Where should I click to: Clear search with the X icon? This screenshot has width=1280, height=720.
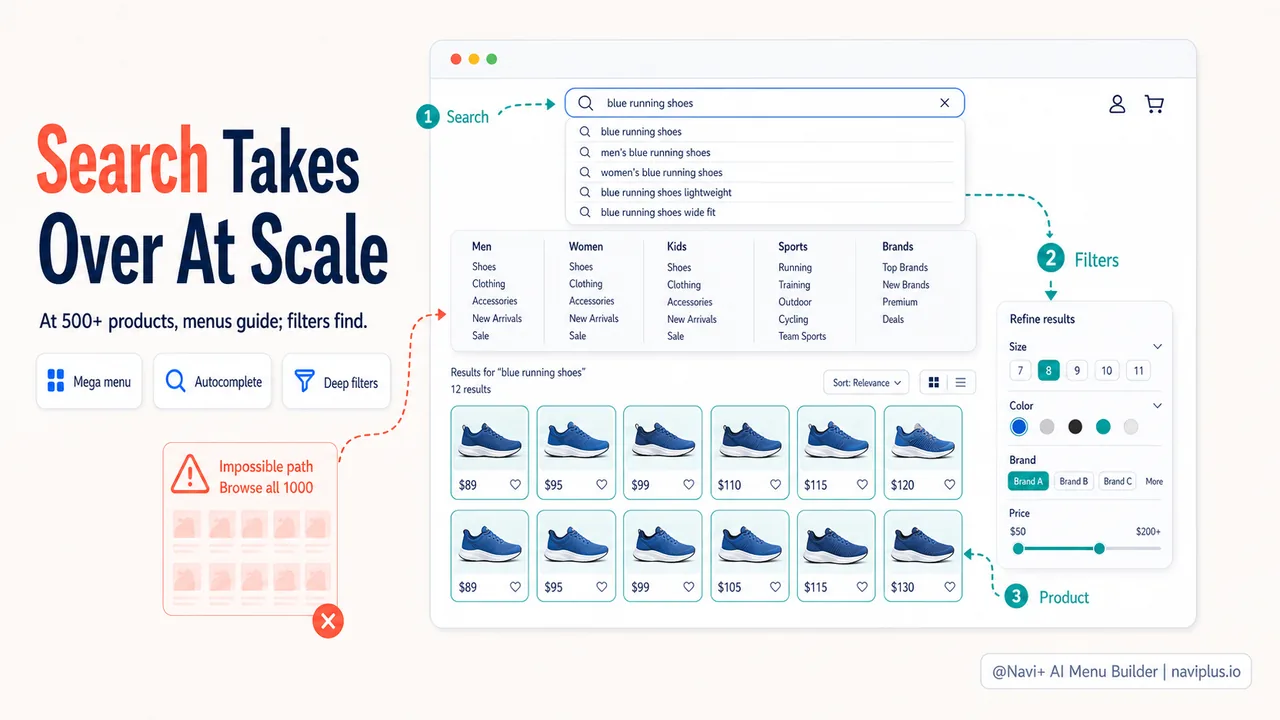coord(945,103)
